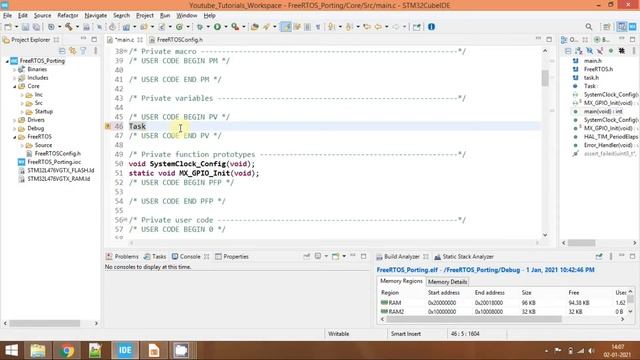The image size is (640, 360).
Task: Select task.h in the Outline
Action: point(591,78)
